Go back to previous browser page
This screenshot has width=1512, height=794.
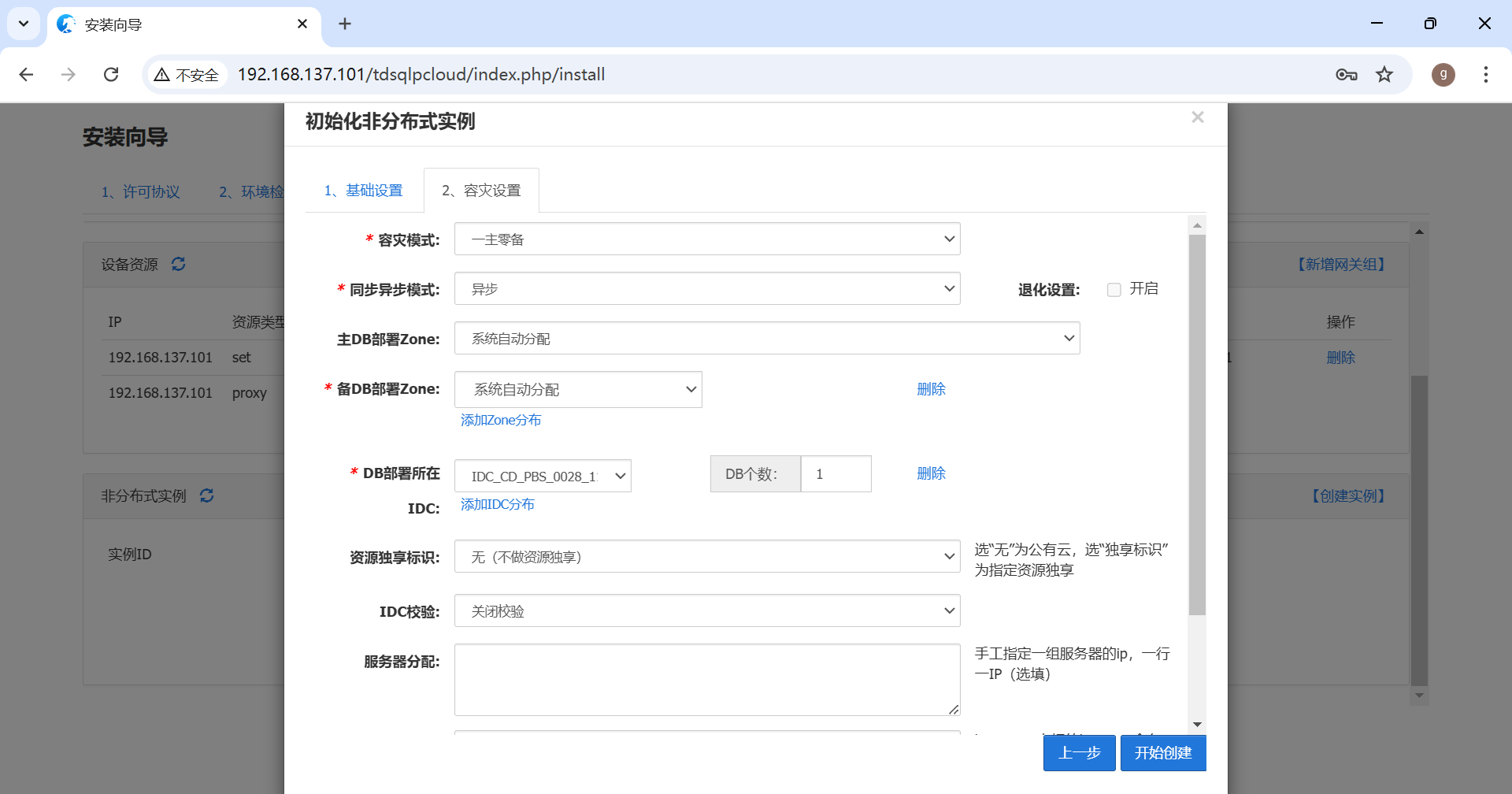tap(26, 74)
